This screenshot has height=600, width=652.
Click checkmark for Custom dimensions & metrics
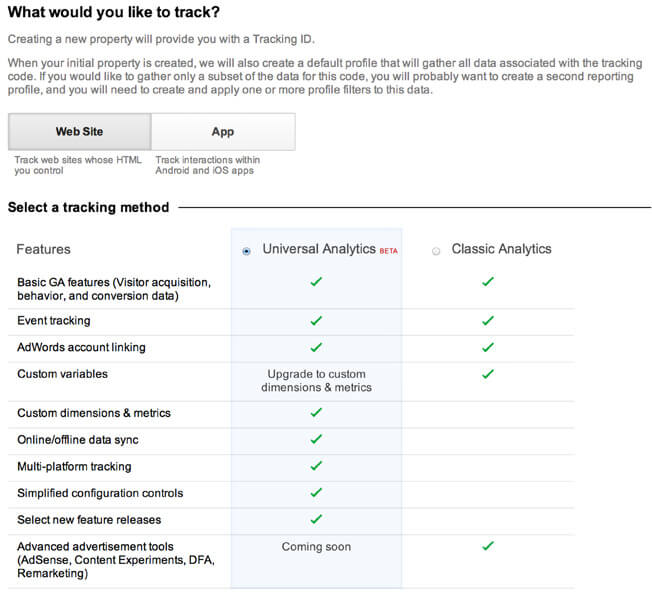pyautogui.click(x=316, y=412)
